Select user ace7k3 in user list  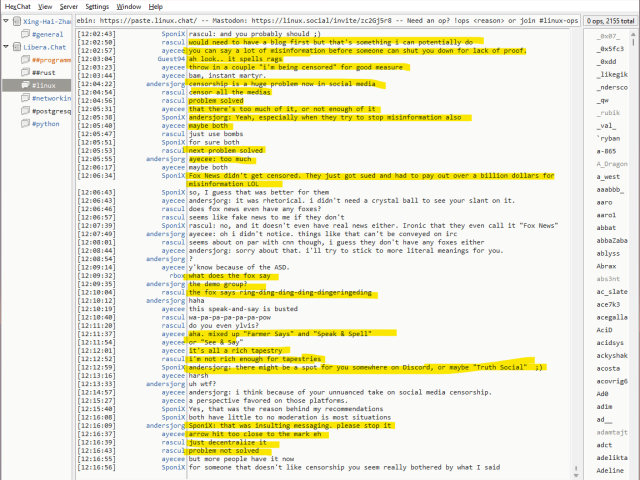[608, 304]
